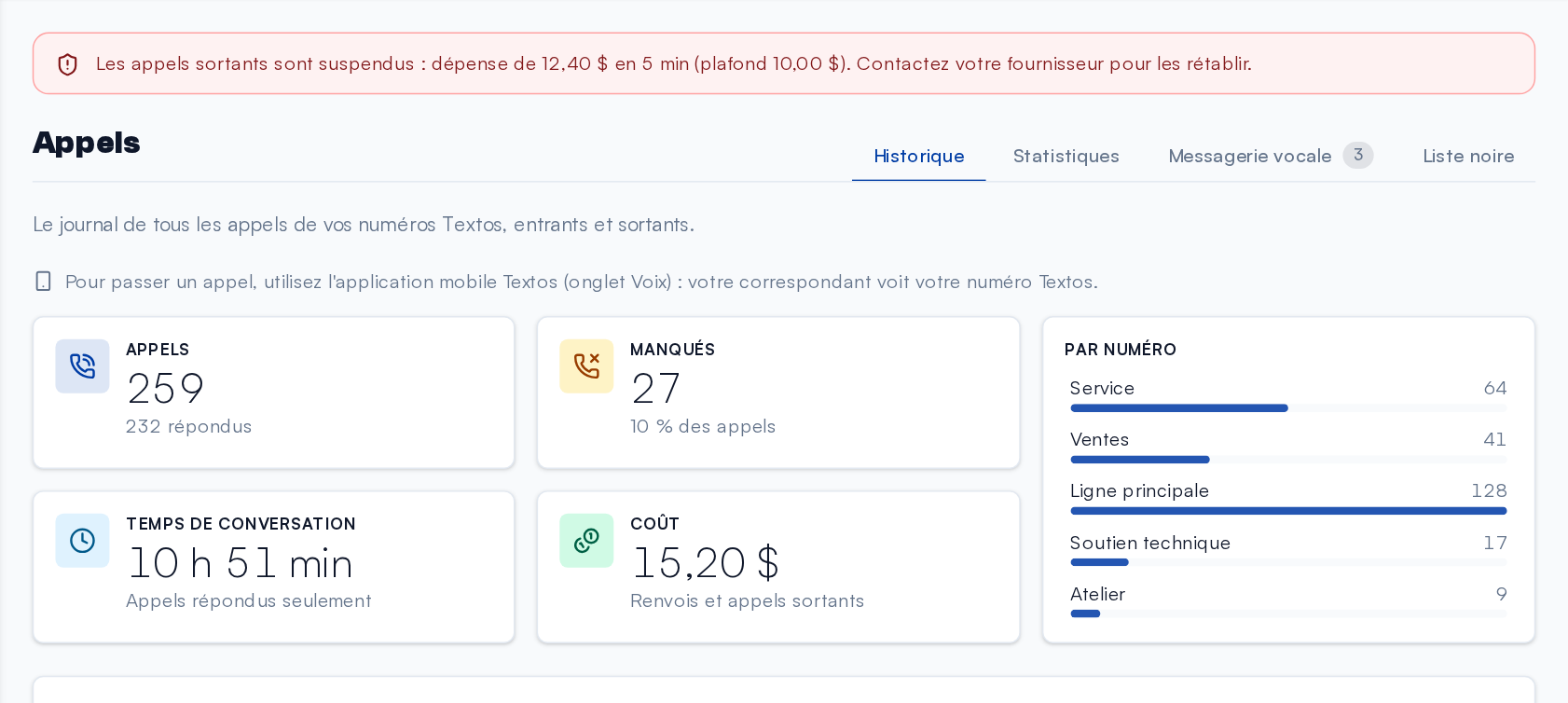
Task: Click the green cost icon on Coût card
Action: [x=586, y=541]
